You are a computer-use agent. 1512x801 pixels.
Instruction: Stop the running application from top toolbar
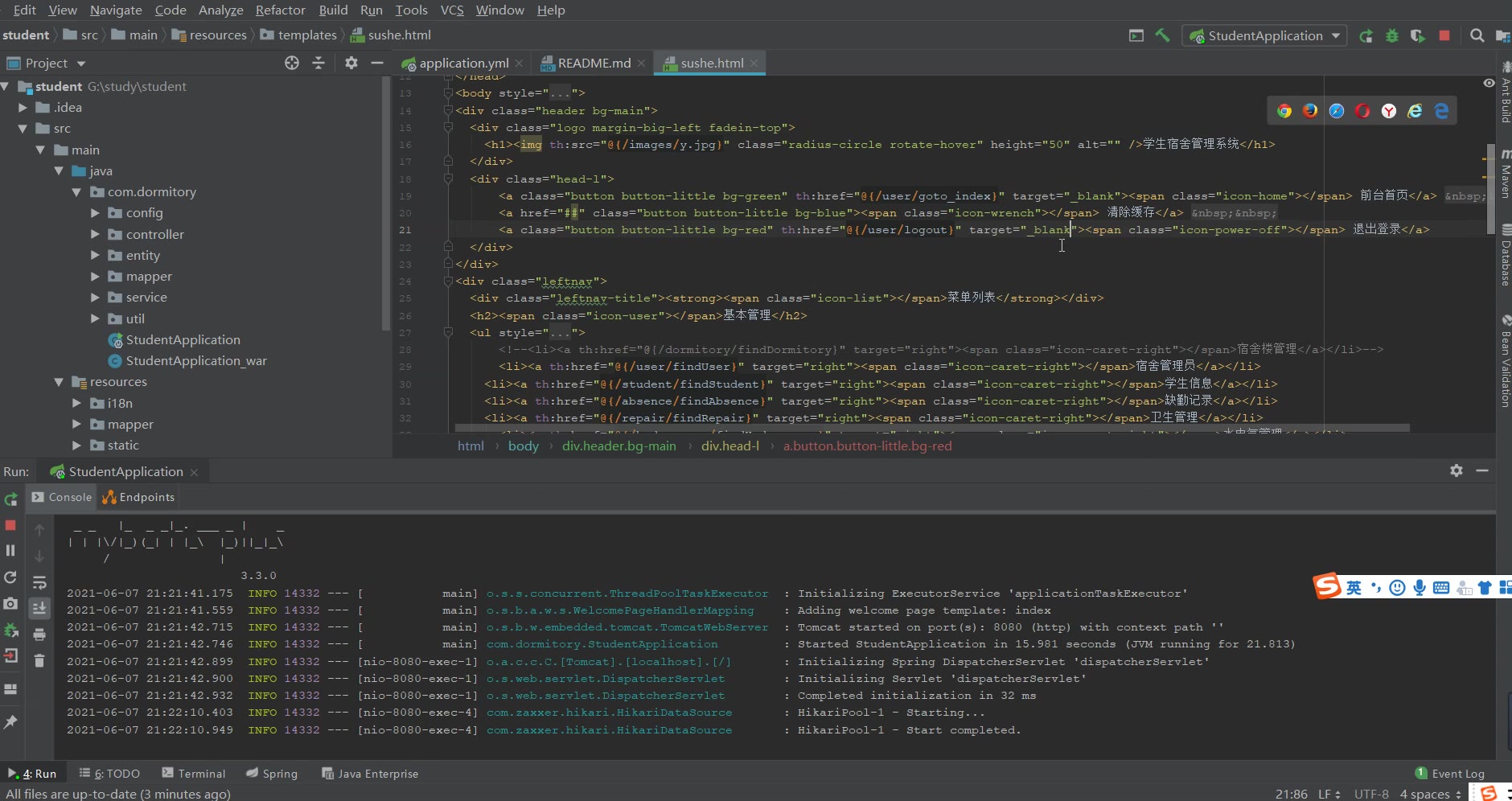point(1444,35)
